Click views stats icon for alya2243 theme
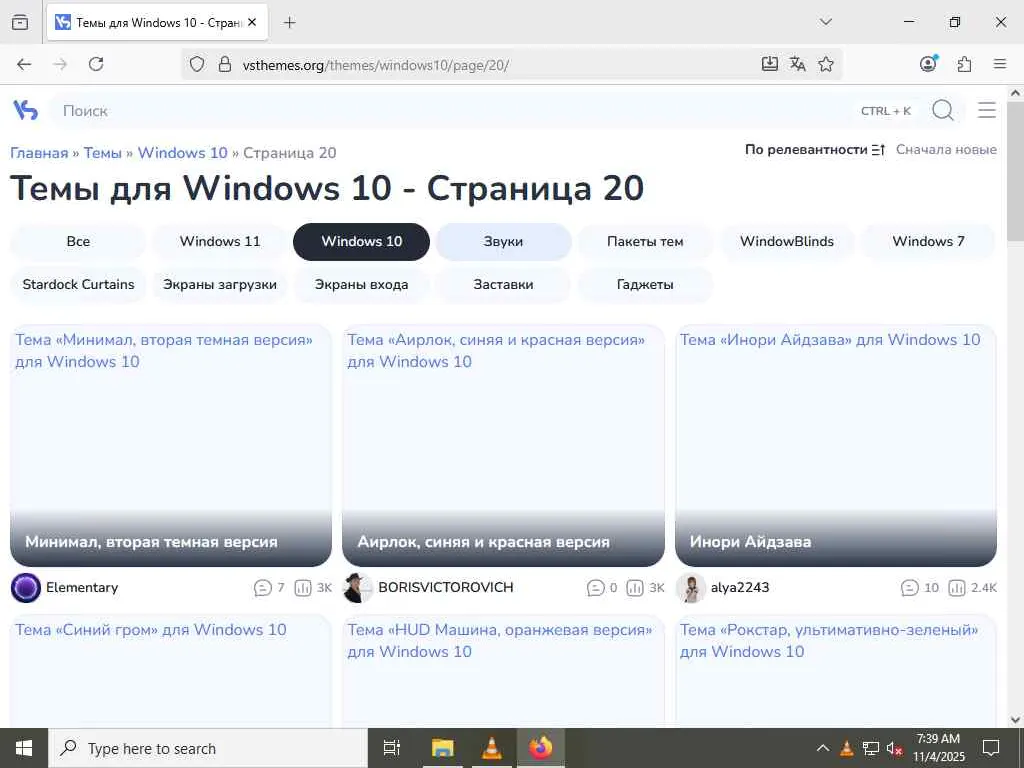Screen dimensions: 1024x768 [x=956, y=588]
